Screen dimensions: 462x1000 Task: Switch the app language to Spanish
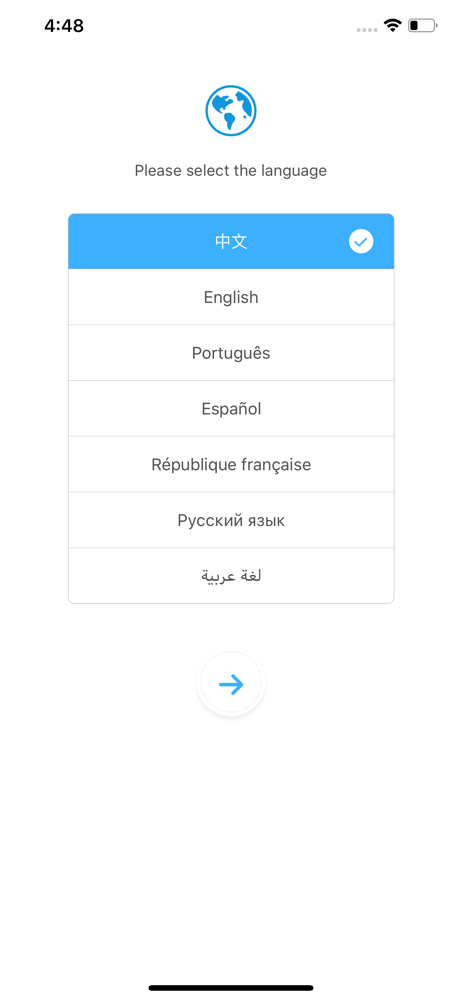231,409
